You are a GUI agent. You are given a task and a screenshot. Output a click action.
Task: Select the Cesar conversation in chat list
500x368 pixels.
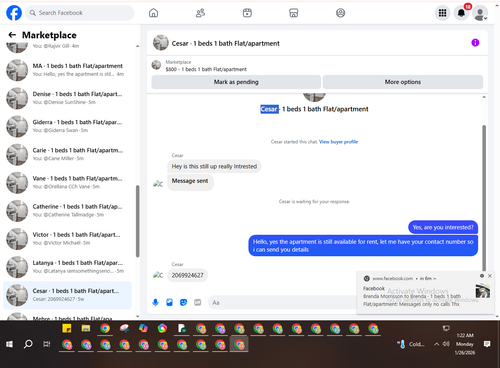click(x=67, y=295)
